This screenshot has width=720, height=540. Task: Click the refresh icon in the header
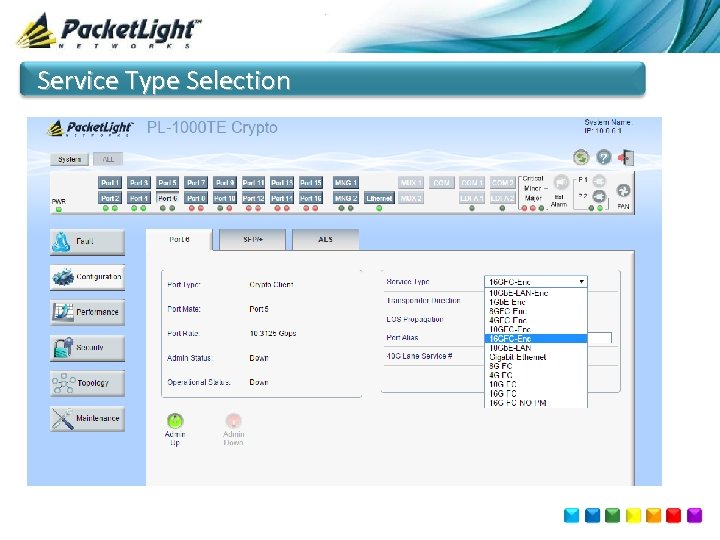coord(581,158)
